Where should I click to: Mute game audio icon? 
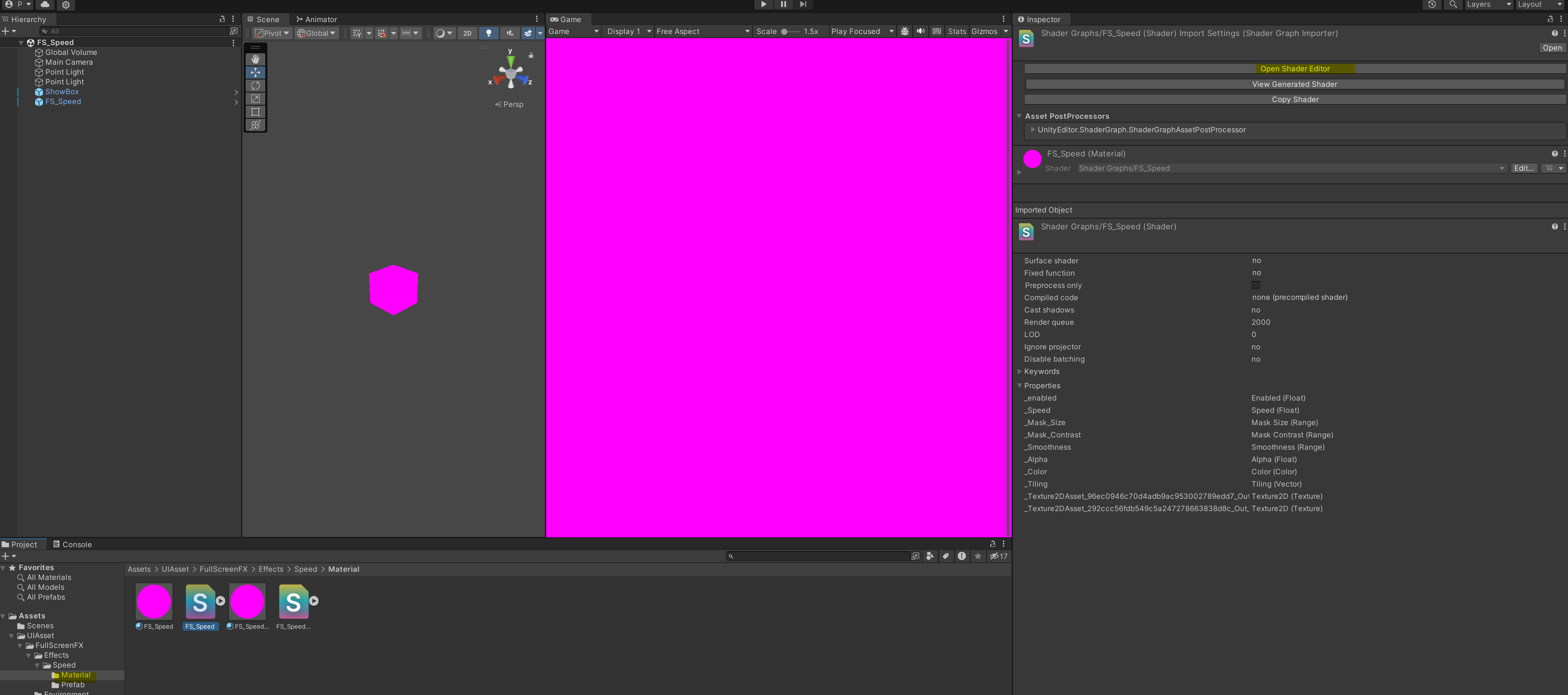tap(920, 32)
